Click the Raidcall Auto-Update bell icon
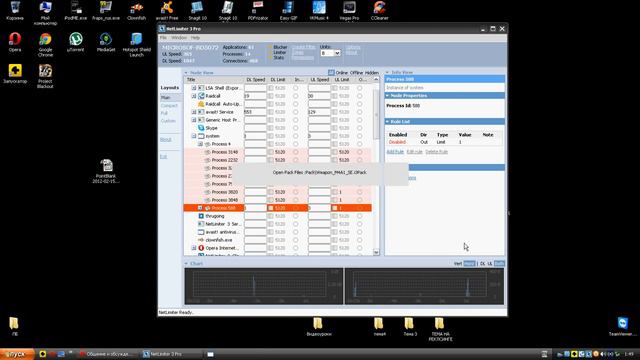Viewport: 640px width, 360px height. 201,104
